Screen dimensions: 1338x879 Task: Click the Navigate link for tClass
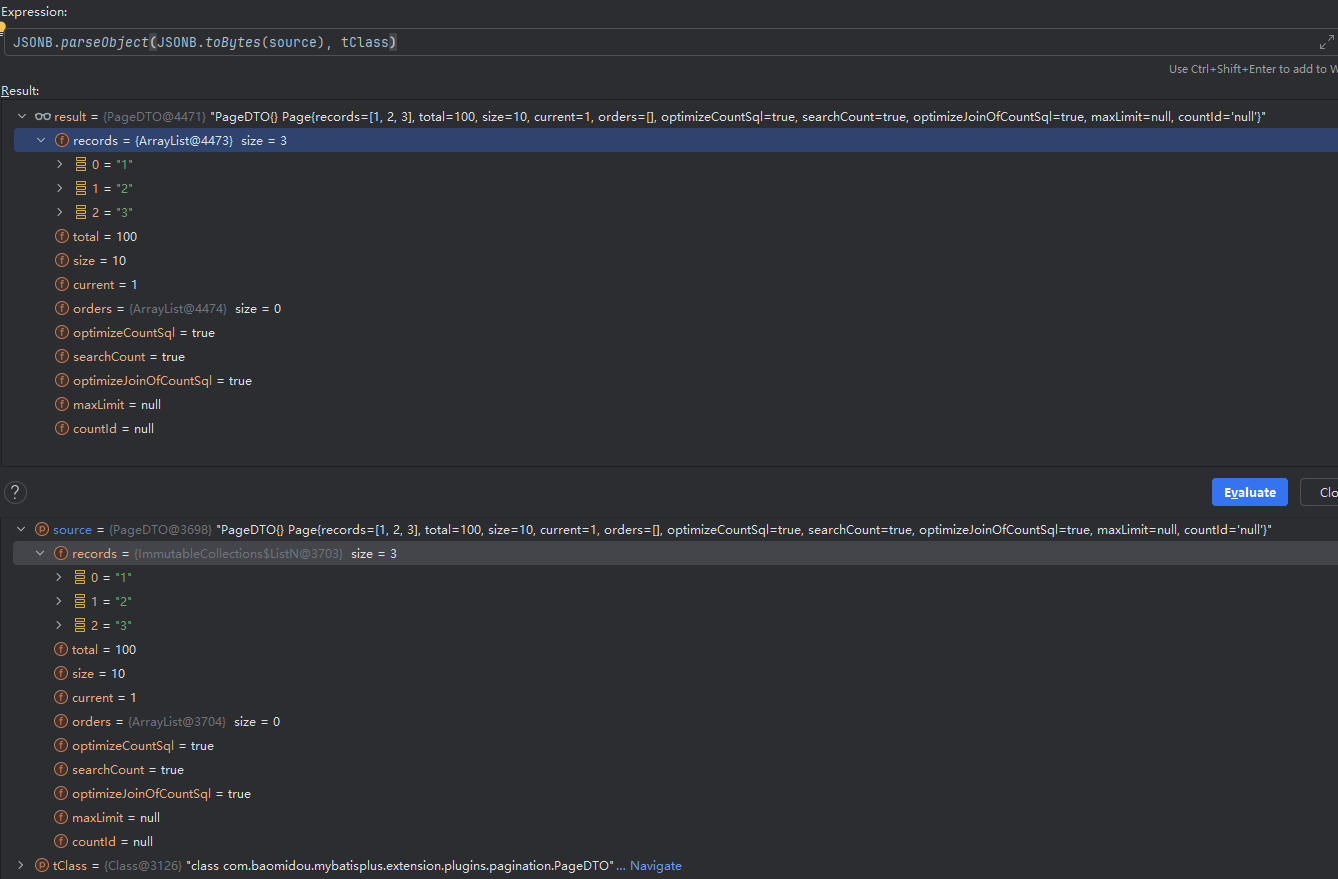(x=655, y=866)
